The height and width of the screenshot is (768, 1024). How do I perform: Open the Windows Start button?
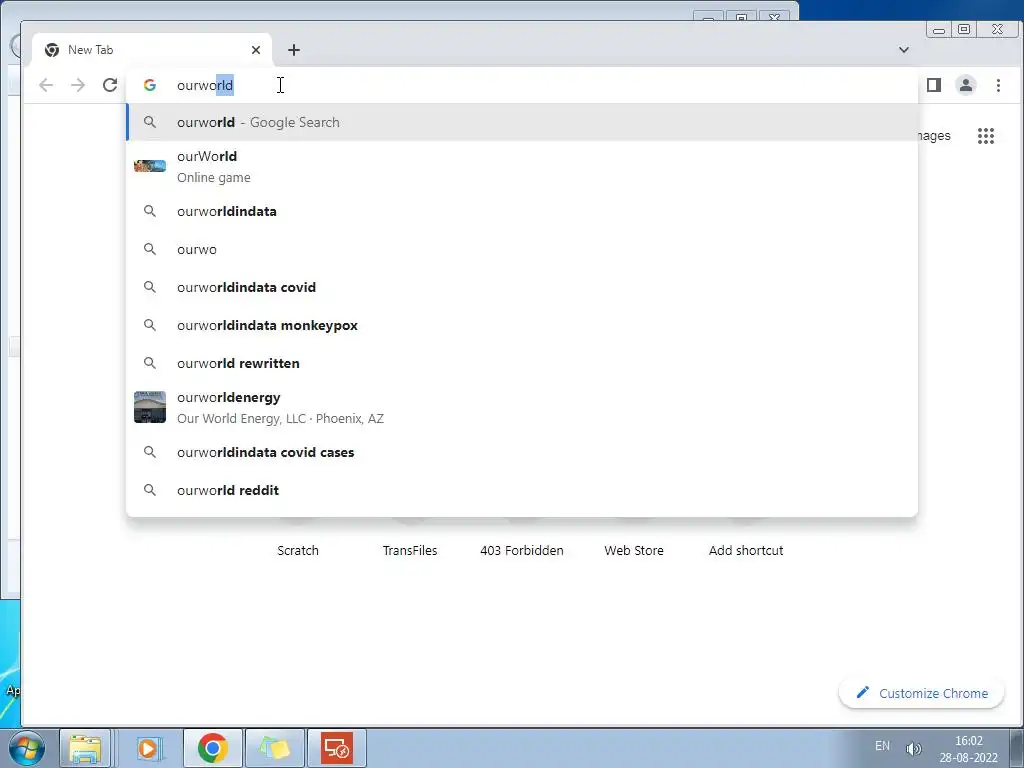[x=27, y=748]
